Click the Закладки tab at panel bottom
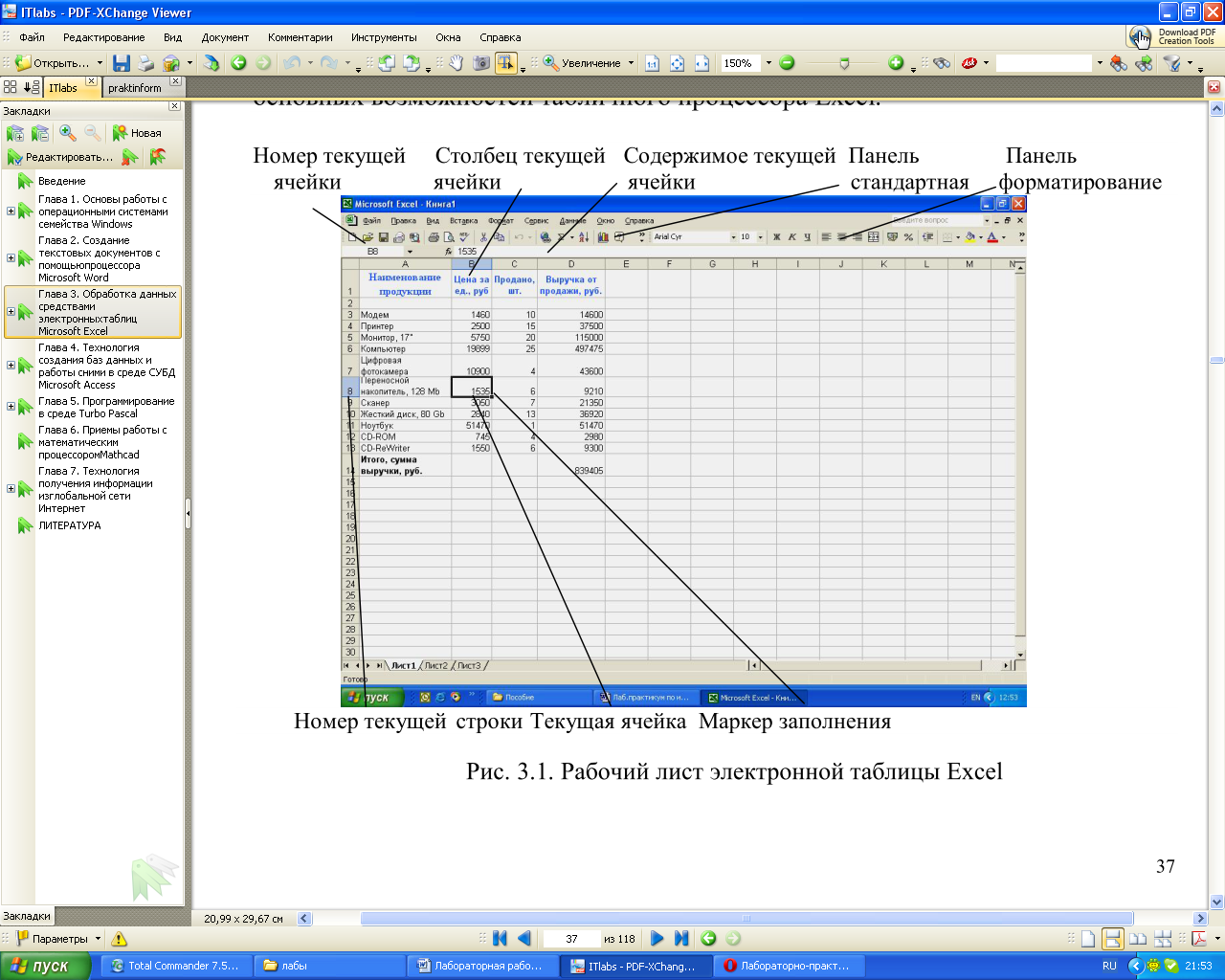Viewport: 1225px width, 980px height. click(27, 916)
